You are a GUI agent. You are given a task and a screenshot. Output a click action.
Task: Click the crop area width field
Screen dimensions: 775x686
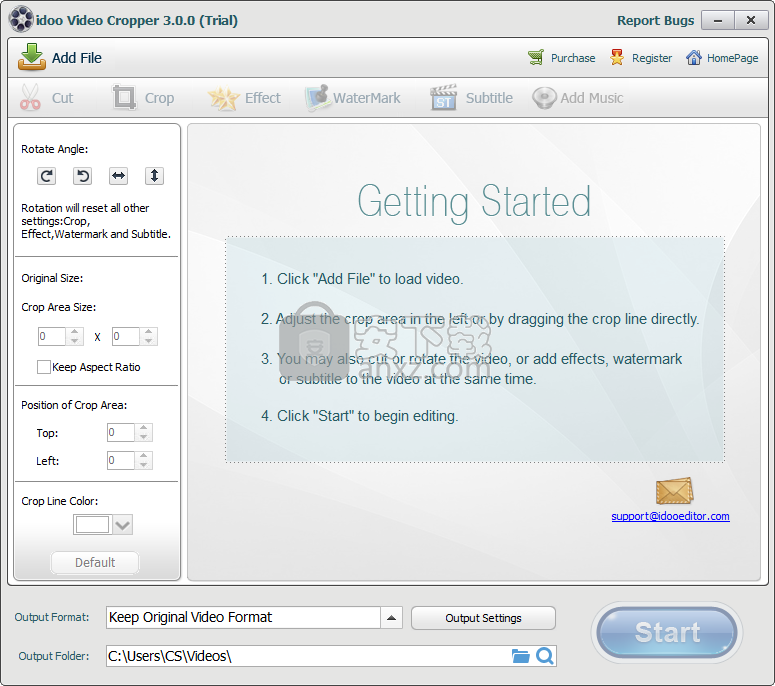click(x=52, y=336)
